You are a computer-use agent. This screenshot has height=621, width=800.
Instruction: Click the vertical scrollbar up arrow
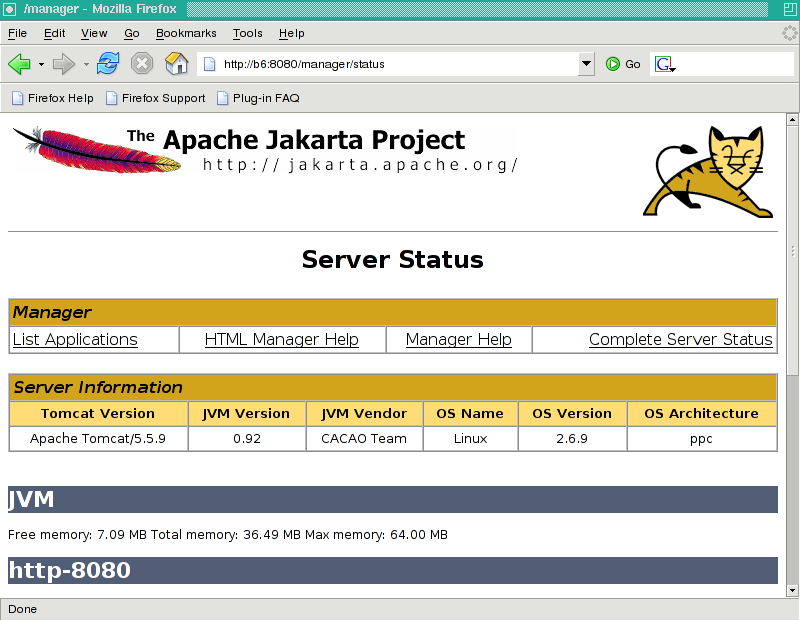point(792,119)
